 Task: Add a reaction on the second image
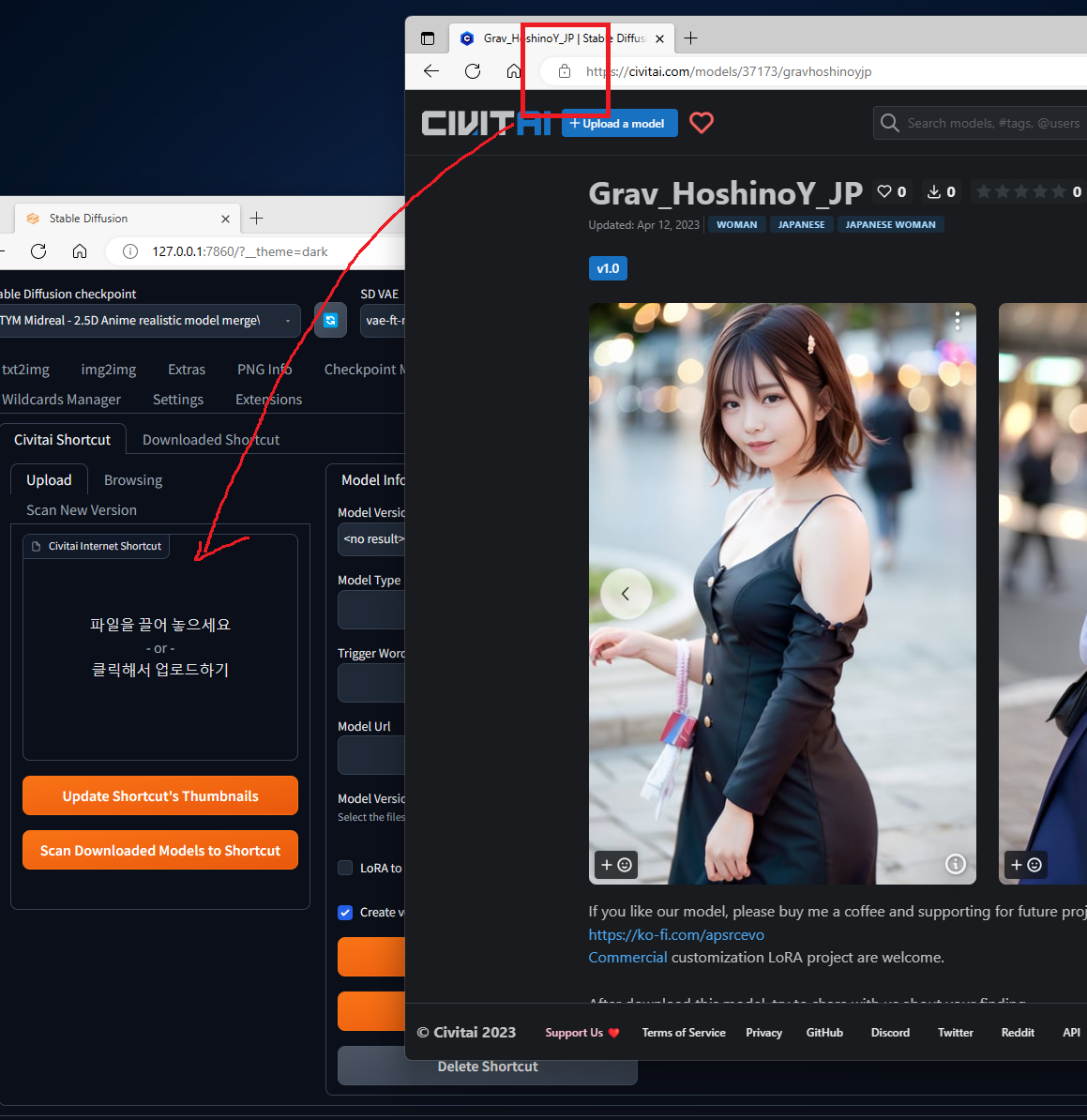pos(1026,865)
